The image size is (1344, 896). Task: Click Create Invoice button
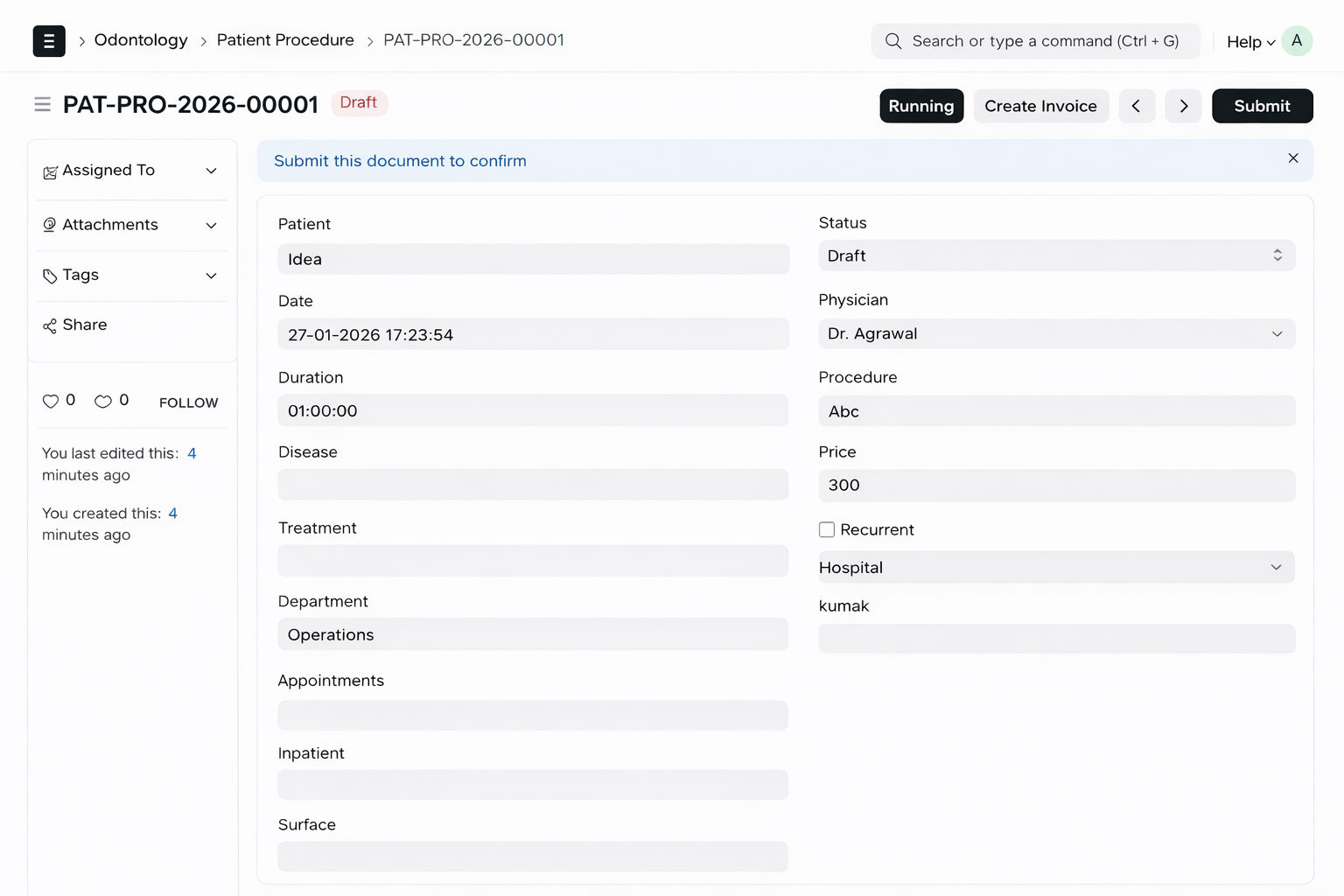(1040, 106)
